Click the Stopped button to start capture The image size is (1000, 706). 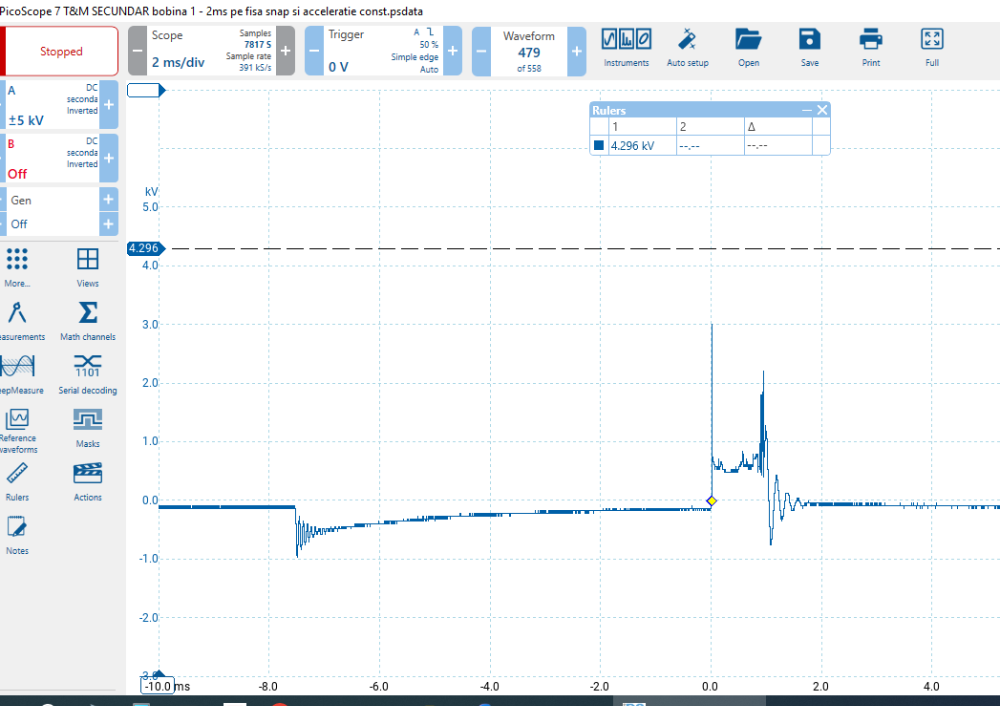point(61,51)
